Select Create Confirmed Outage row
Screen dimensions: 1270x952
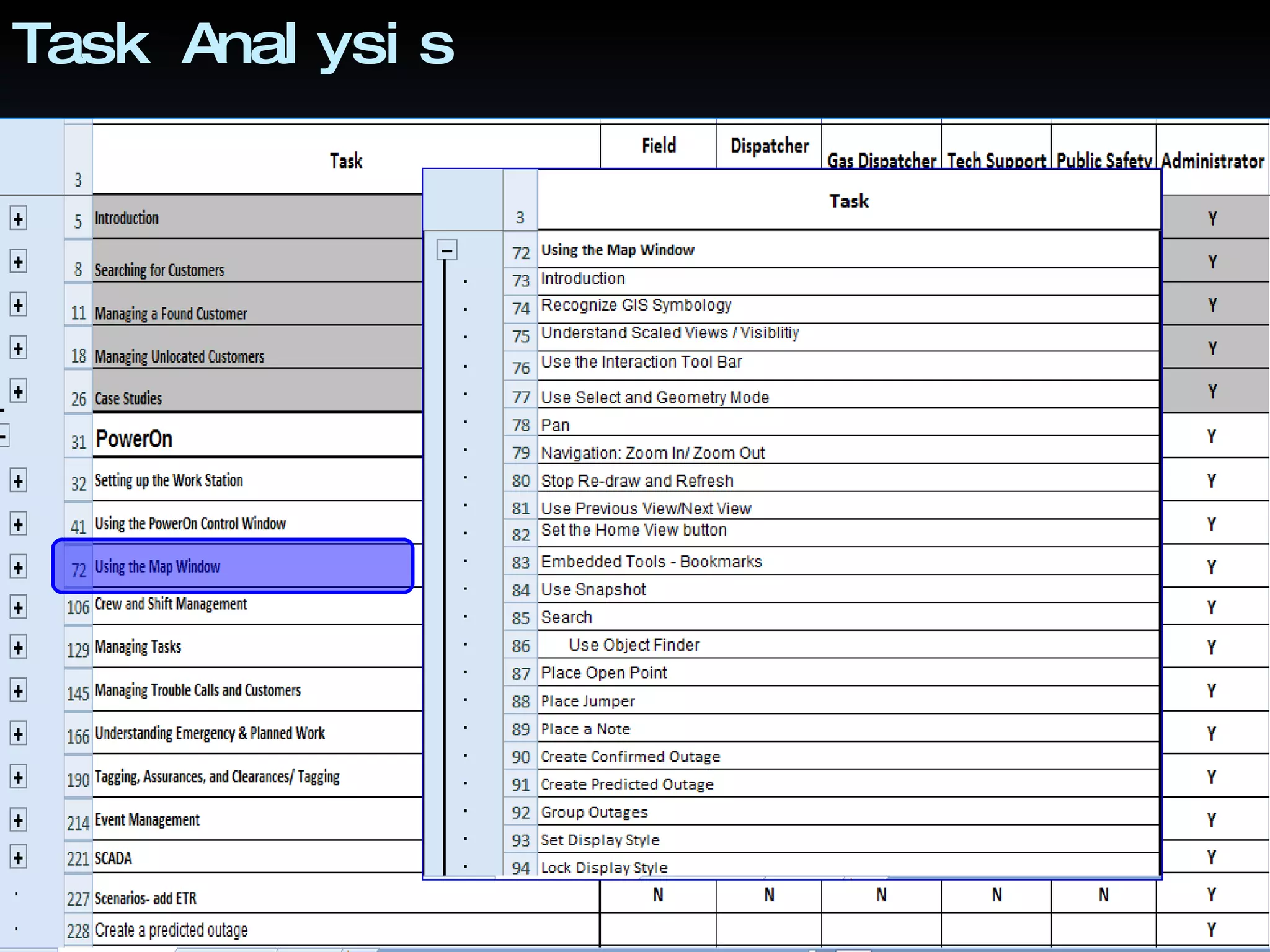tap(848, 757)
